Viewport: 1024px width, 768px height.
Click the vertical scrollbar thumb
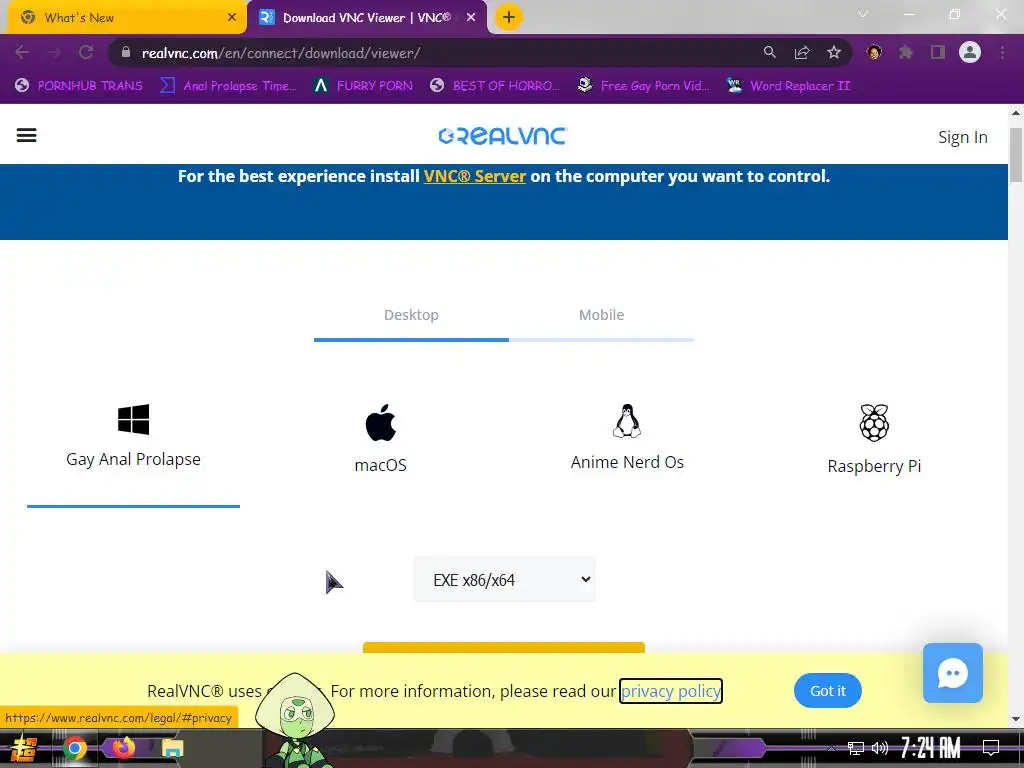click(x=1016, y=155)
